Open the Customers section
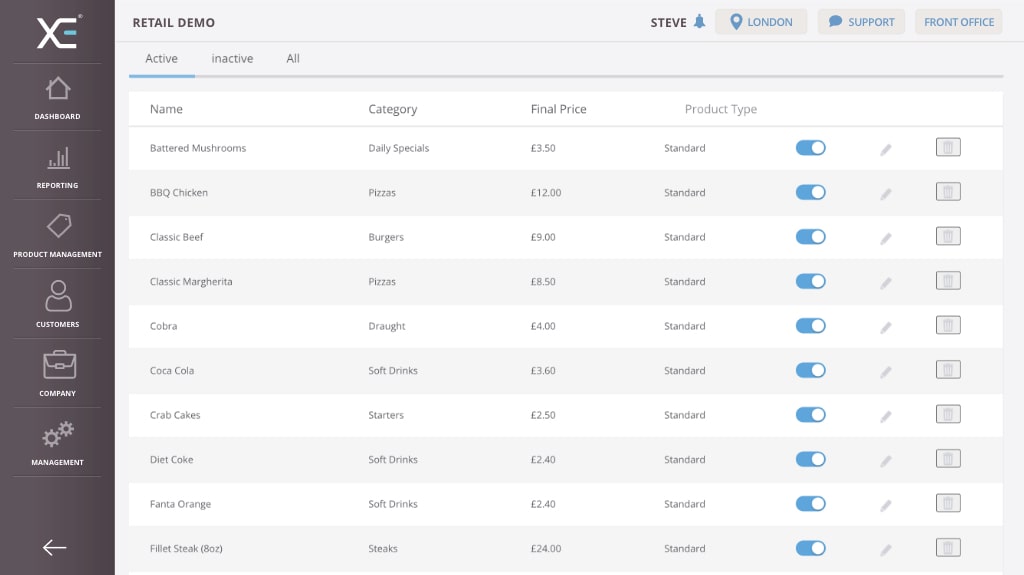Viewport: 1024px width, 575px height. [x=57, y=304]
